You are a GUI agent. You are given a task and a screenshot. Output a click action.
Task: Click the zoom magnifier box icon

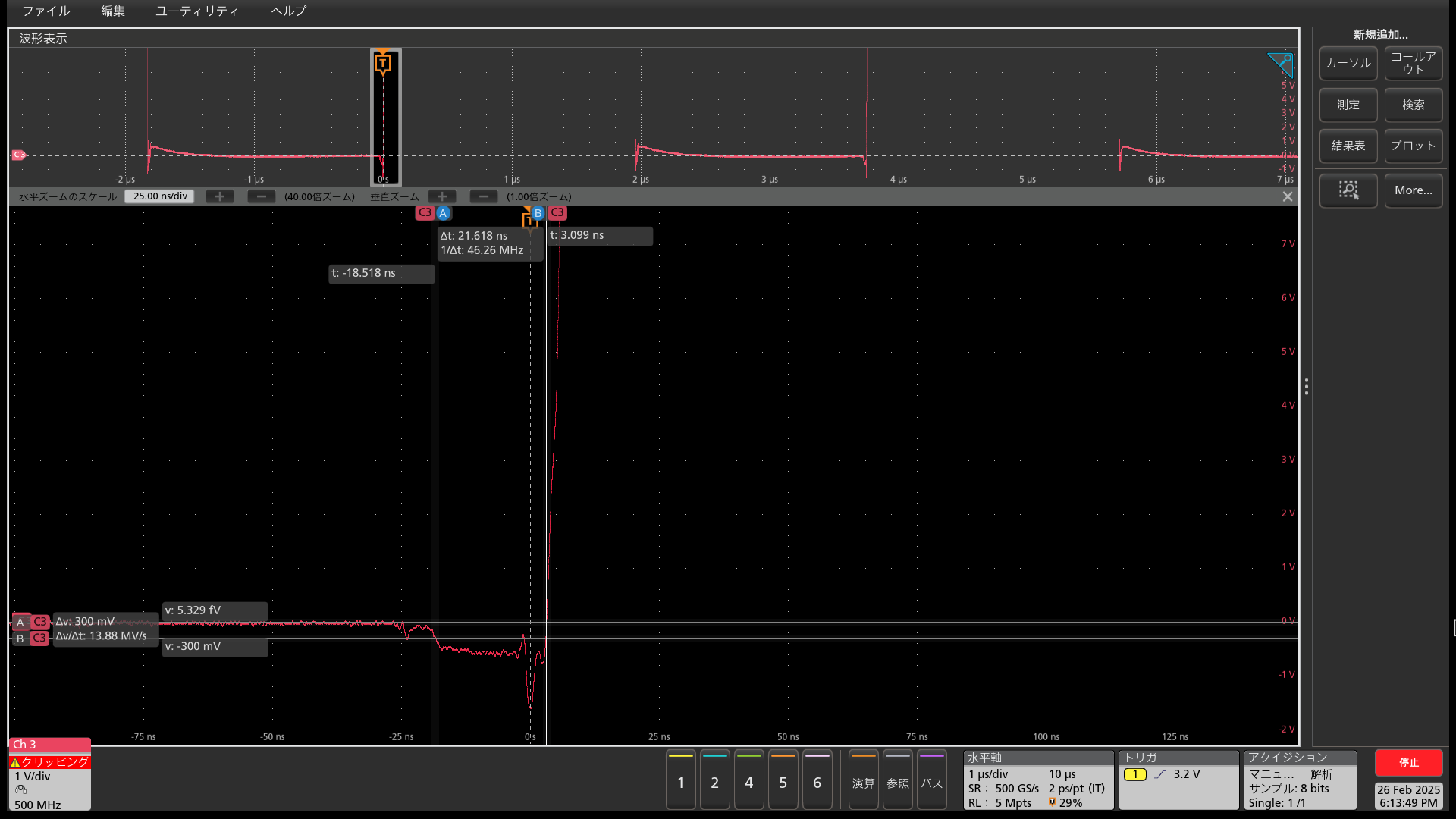[1348, 190]
